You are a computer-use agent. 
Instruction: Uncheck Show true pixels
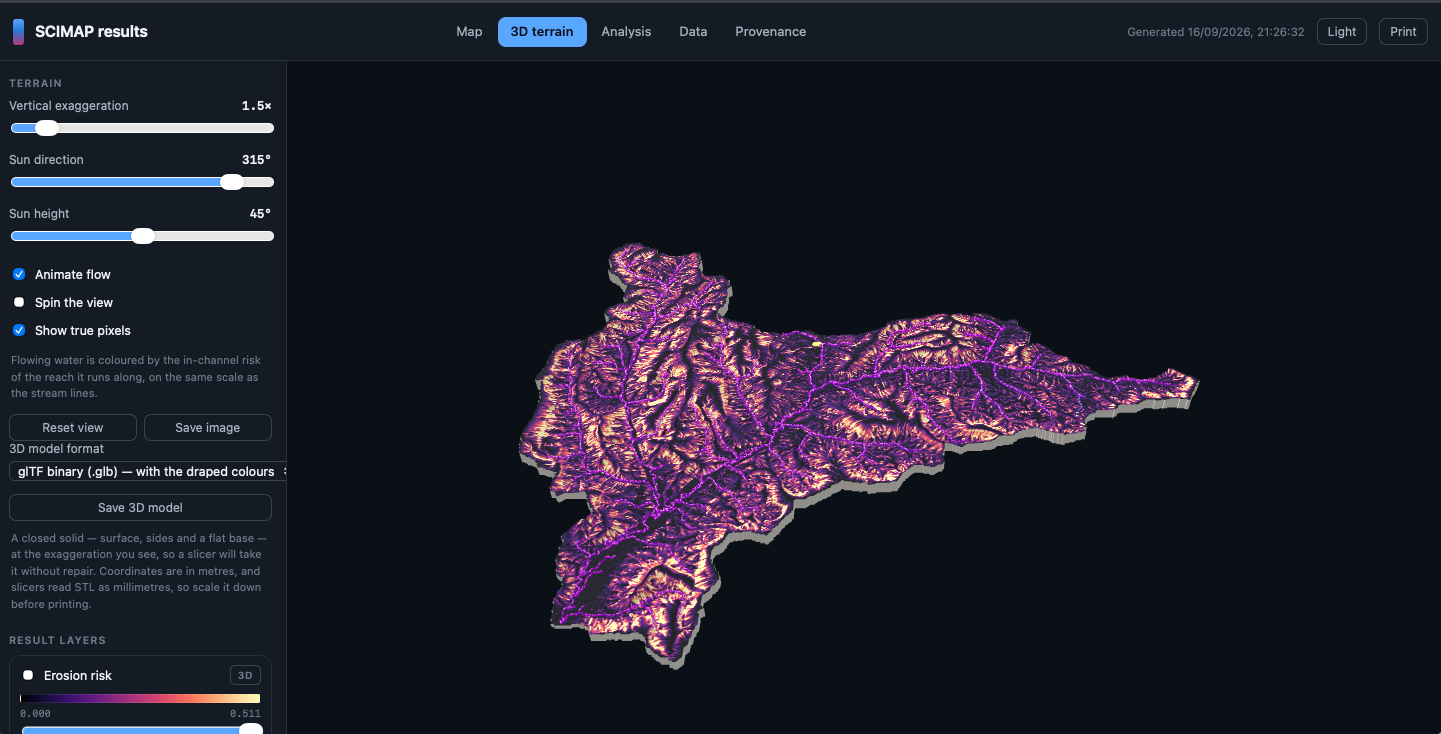coord(19,330)
